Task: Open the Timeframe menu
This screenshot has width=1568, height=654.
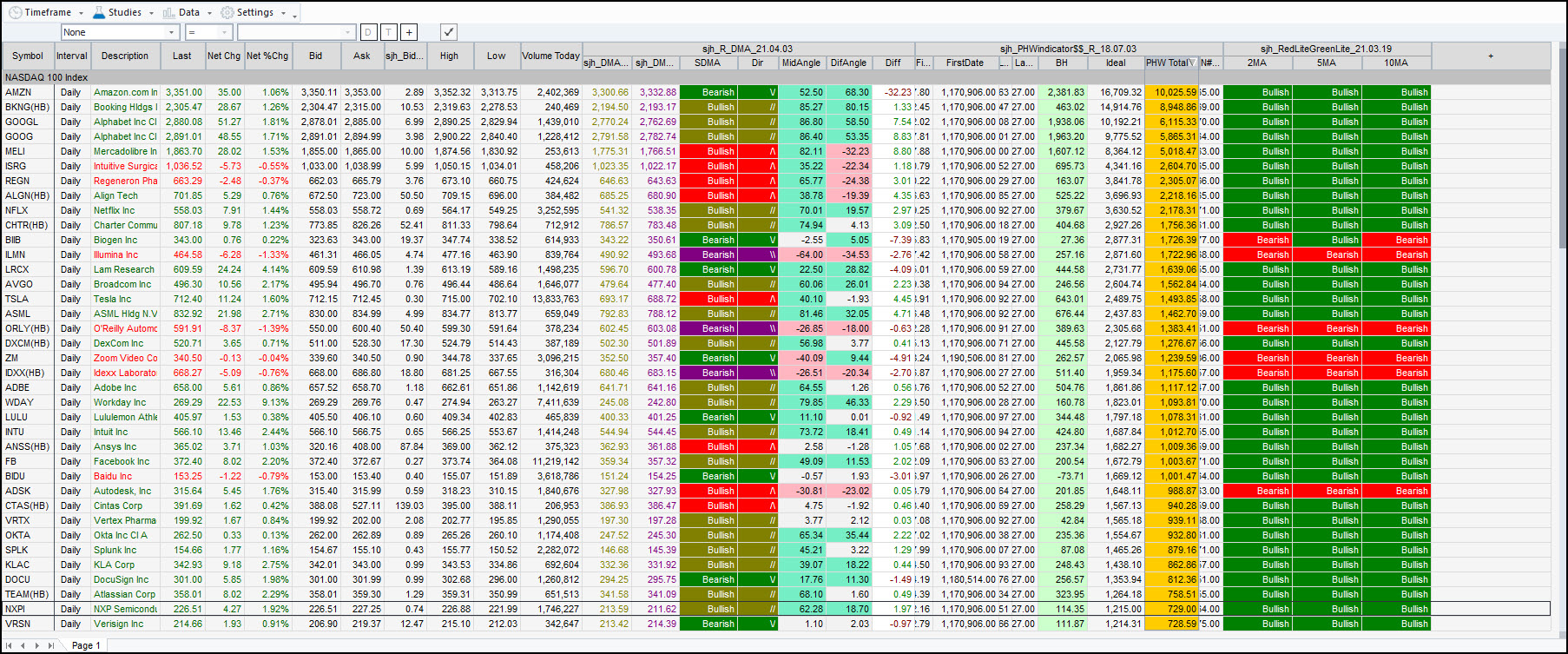Action: 48,12
